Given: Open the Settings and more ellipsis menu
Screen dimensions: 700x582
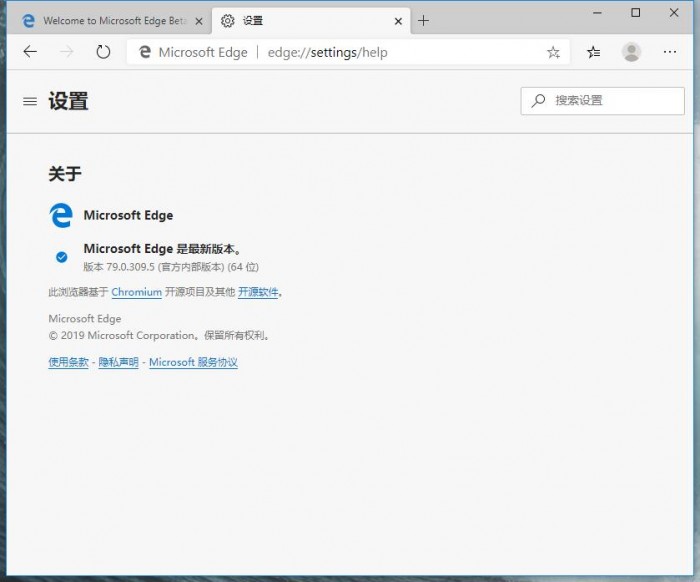Looking at the screenshot, I should pos(670,52).
